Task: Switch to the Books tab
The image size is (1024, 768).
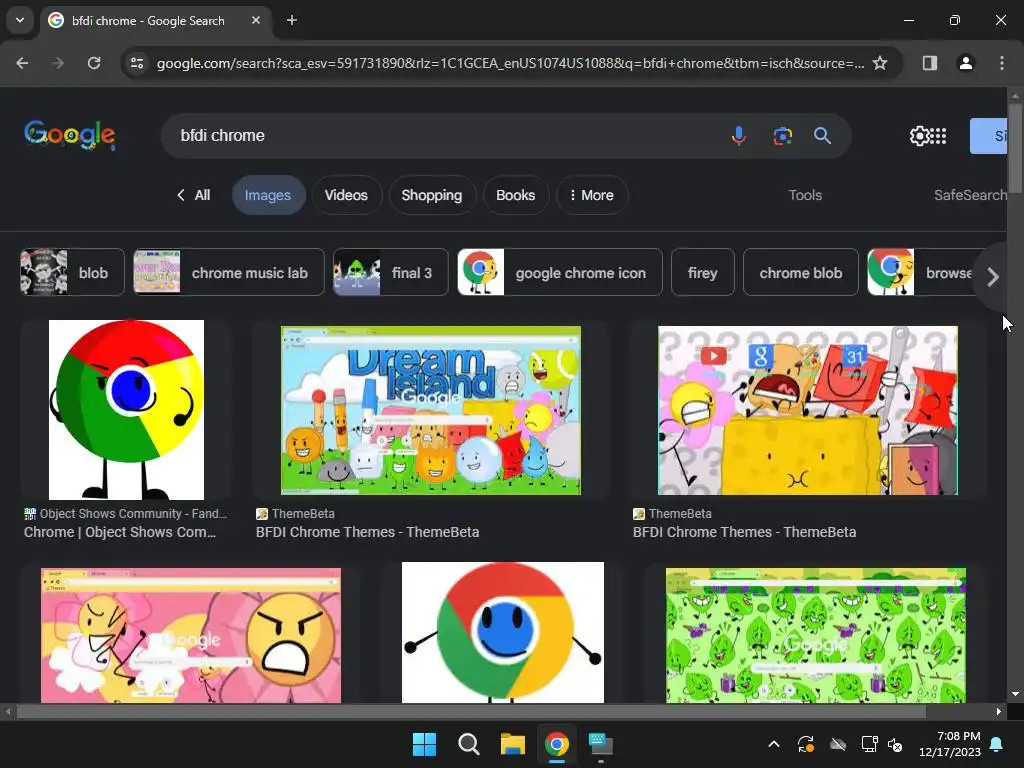Action: coord(515,195)
